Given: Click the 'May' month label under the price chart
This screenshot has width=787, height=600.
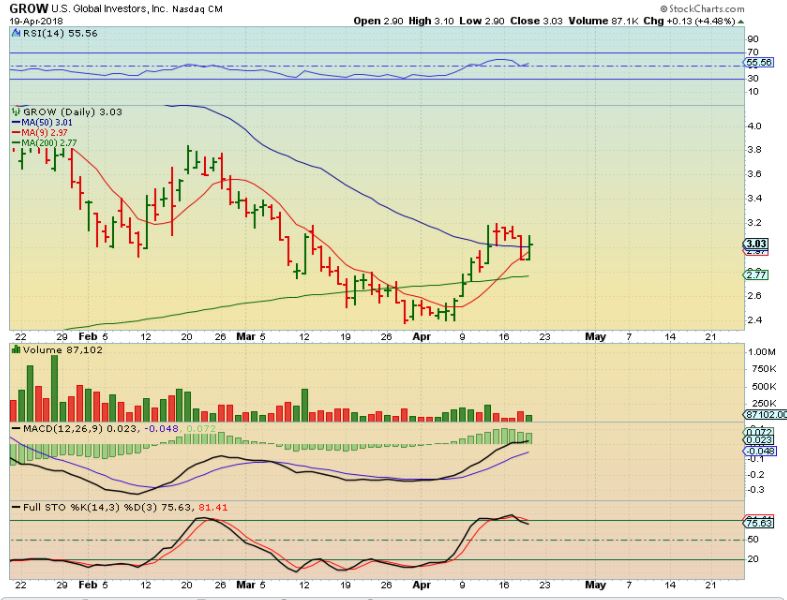Looking at the screenshot, I should tap(595, 336).
